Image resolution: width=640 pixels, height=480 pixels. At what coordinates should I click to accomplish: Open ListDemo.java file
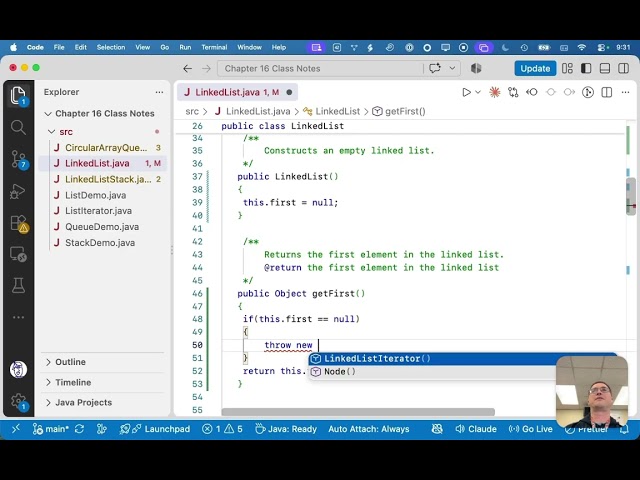coord(96,195)
